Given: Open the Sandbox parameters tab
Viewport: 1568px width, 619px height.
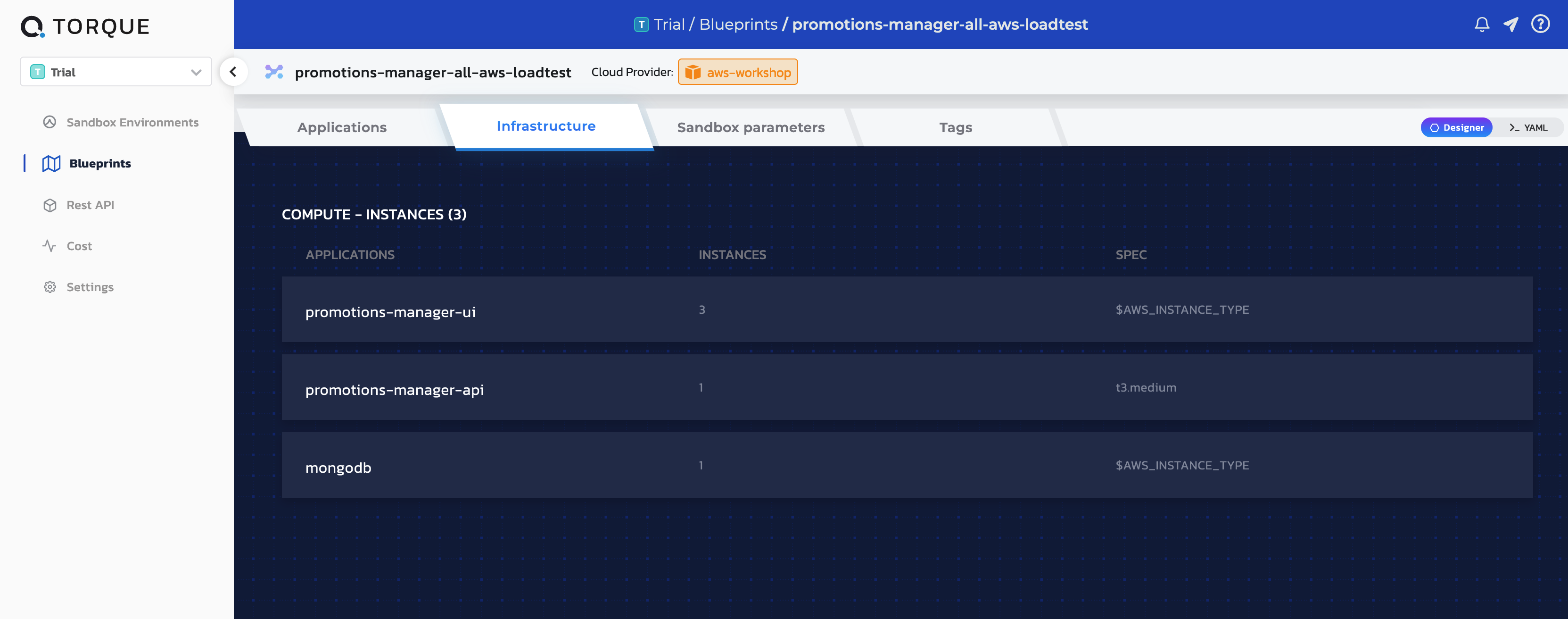Looking at the screenshot, I should (x=751, y=127).
